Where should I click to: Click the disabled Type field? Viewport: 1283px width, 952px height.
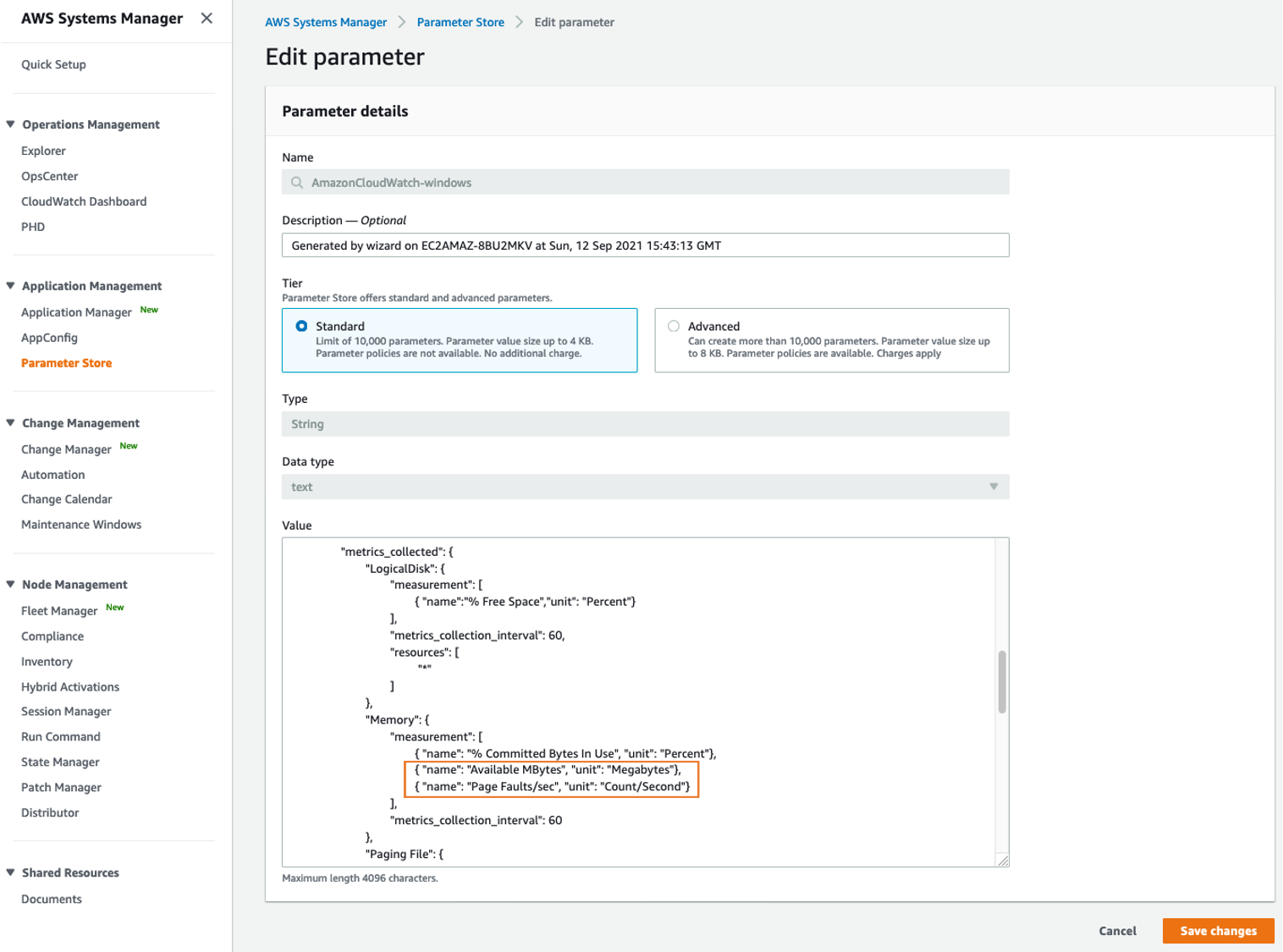[x=646, y=424]
